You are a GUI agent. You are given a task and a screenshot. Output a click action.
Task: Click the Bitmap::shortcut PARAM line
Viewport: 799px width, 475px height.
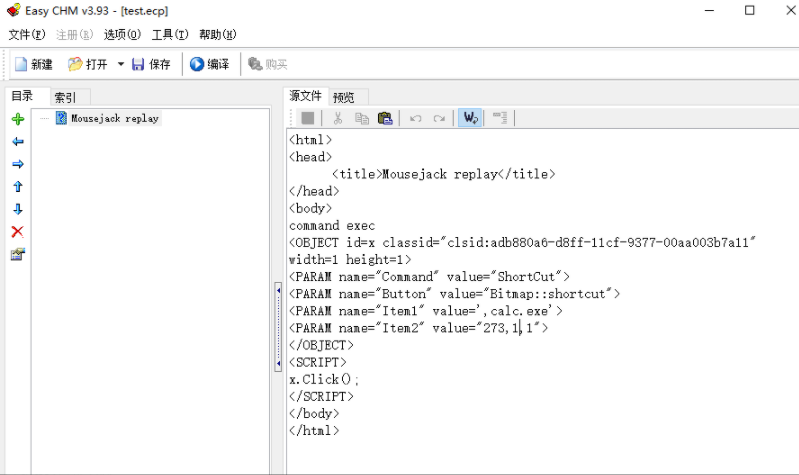coord(455,294)
